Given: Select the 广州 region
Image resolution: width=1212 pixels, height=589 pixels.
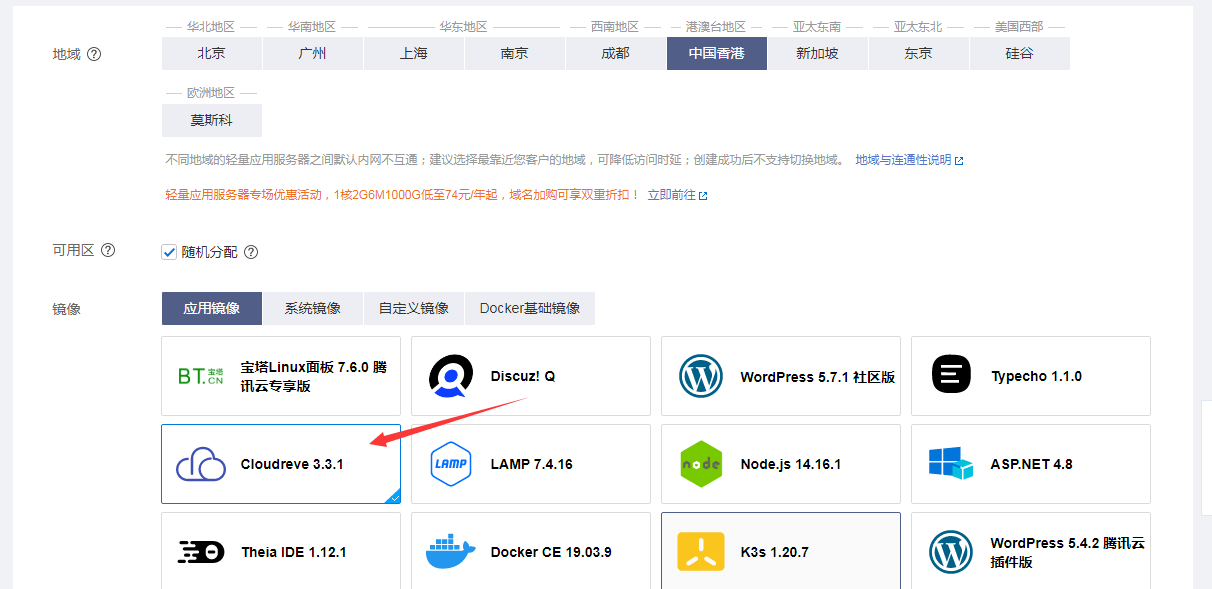Looking at the screenshot, I should pyautogui.click(x=313, y=53).
